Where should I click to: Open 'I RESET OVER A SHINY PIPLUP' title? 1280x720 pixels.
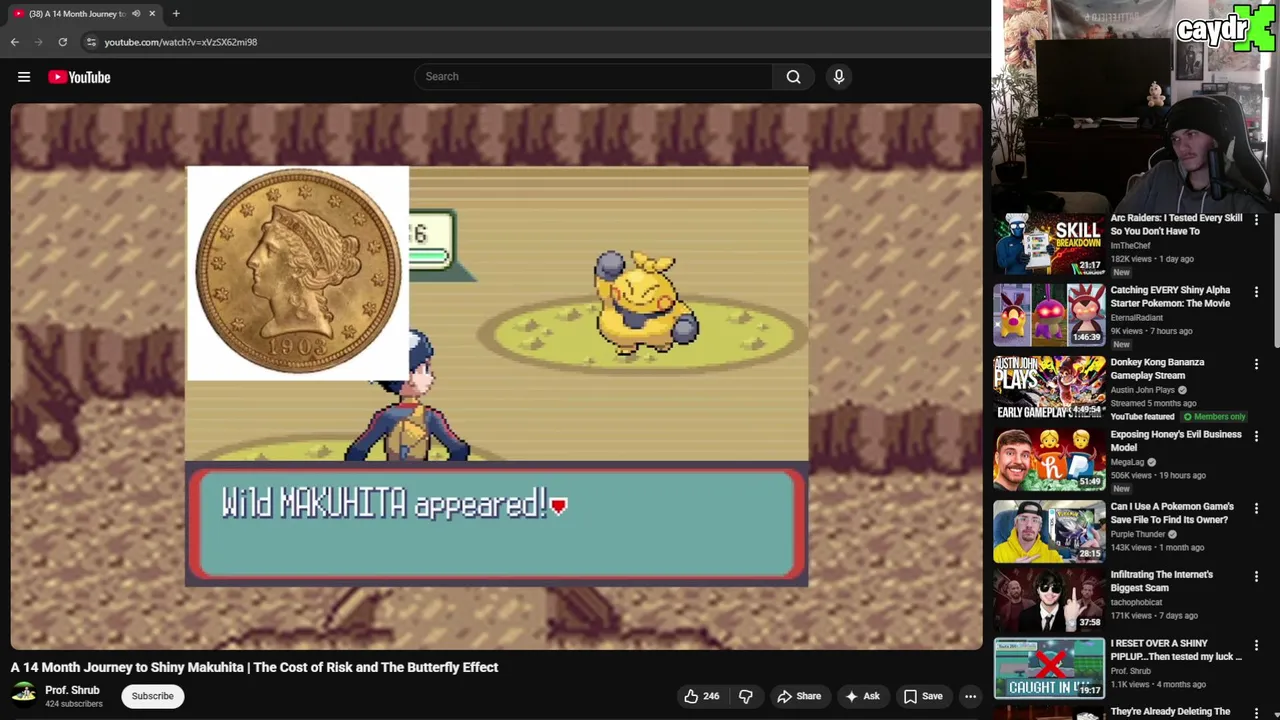pyautogui.click(x=1176, y=650)
